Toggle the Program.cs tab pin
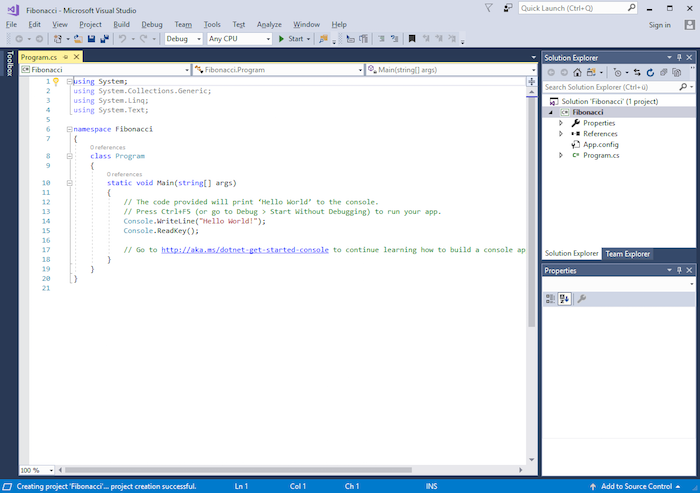Screen dimensions: 700x493 [x=66, y=57]
